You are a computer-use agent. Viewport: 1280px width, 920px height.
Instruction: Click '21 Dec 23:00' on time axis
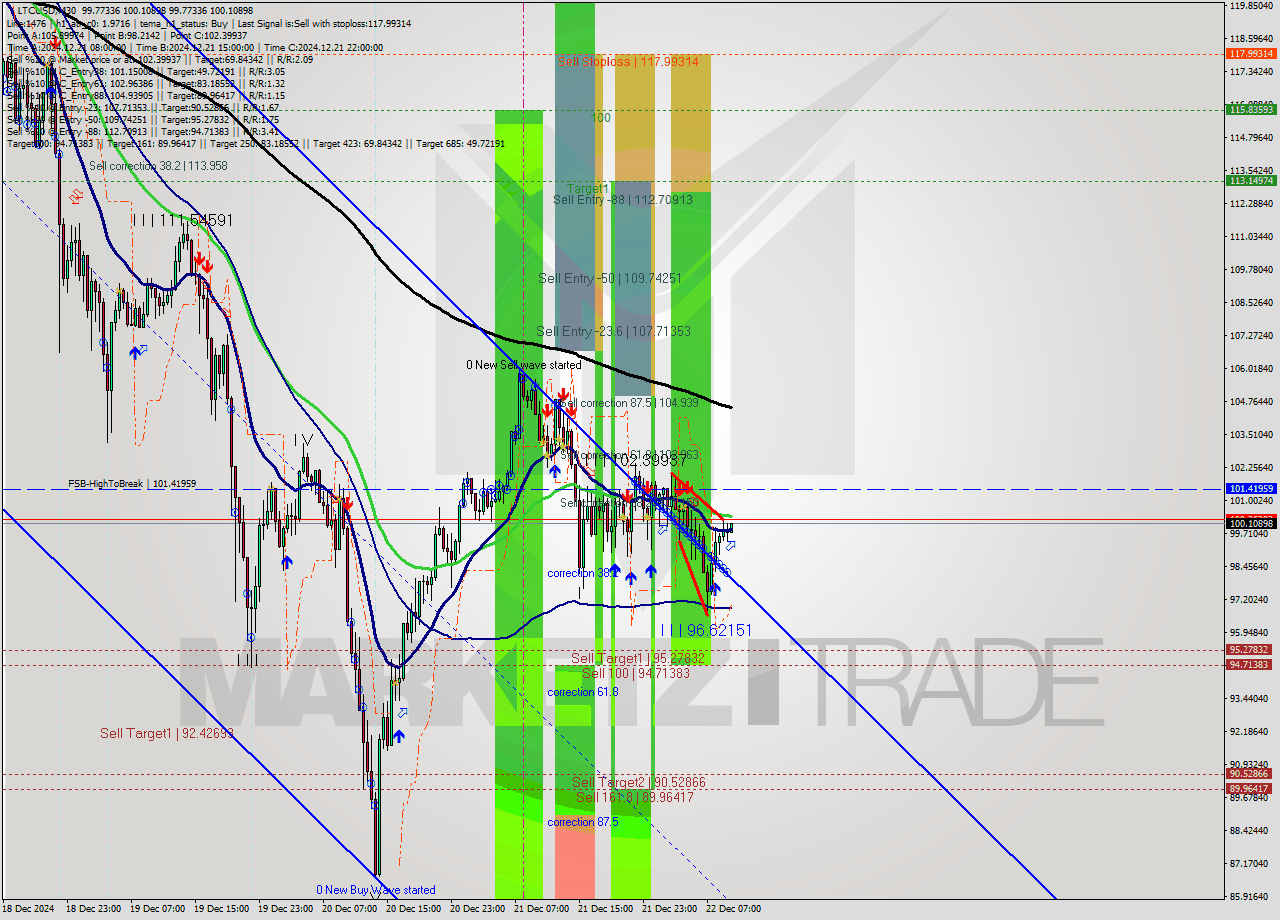[669, 910]
